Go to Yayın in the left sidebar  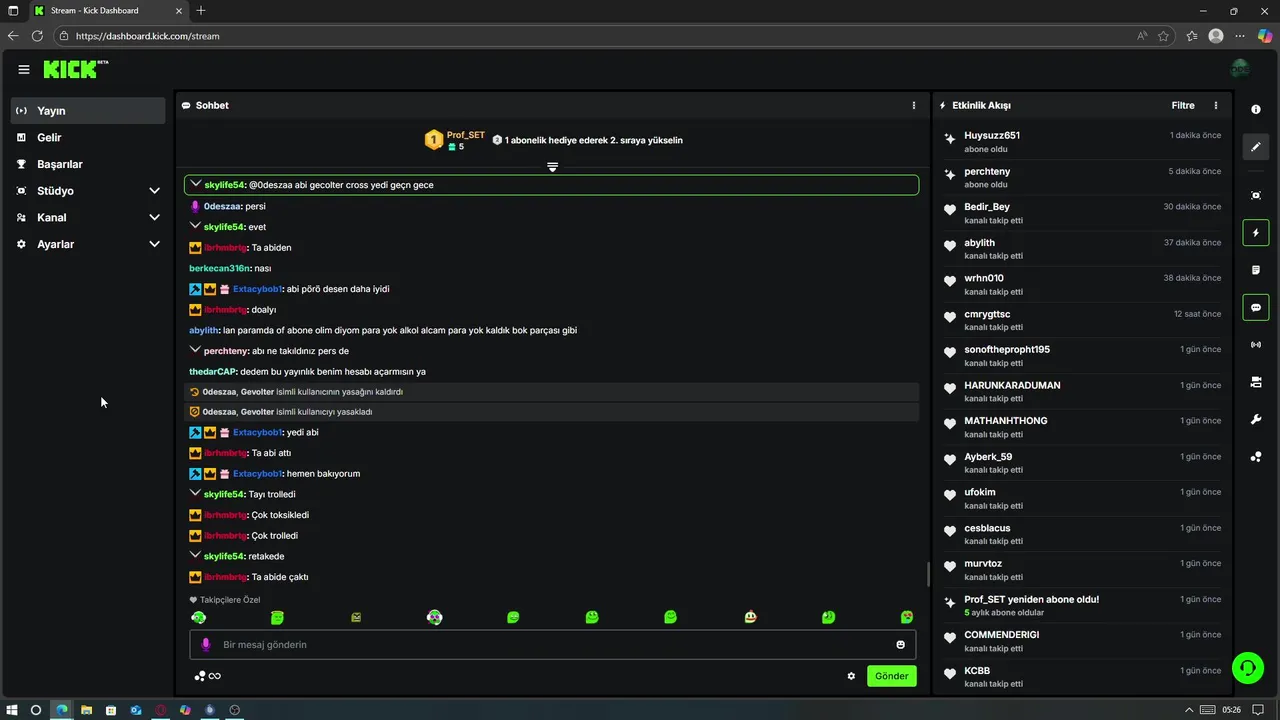[88, 111]
